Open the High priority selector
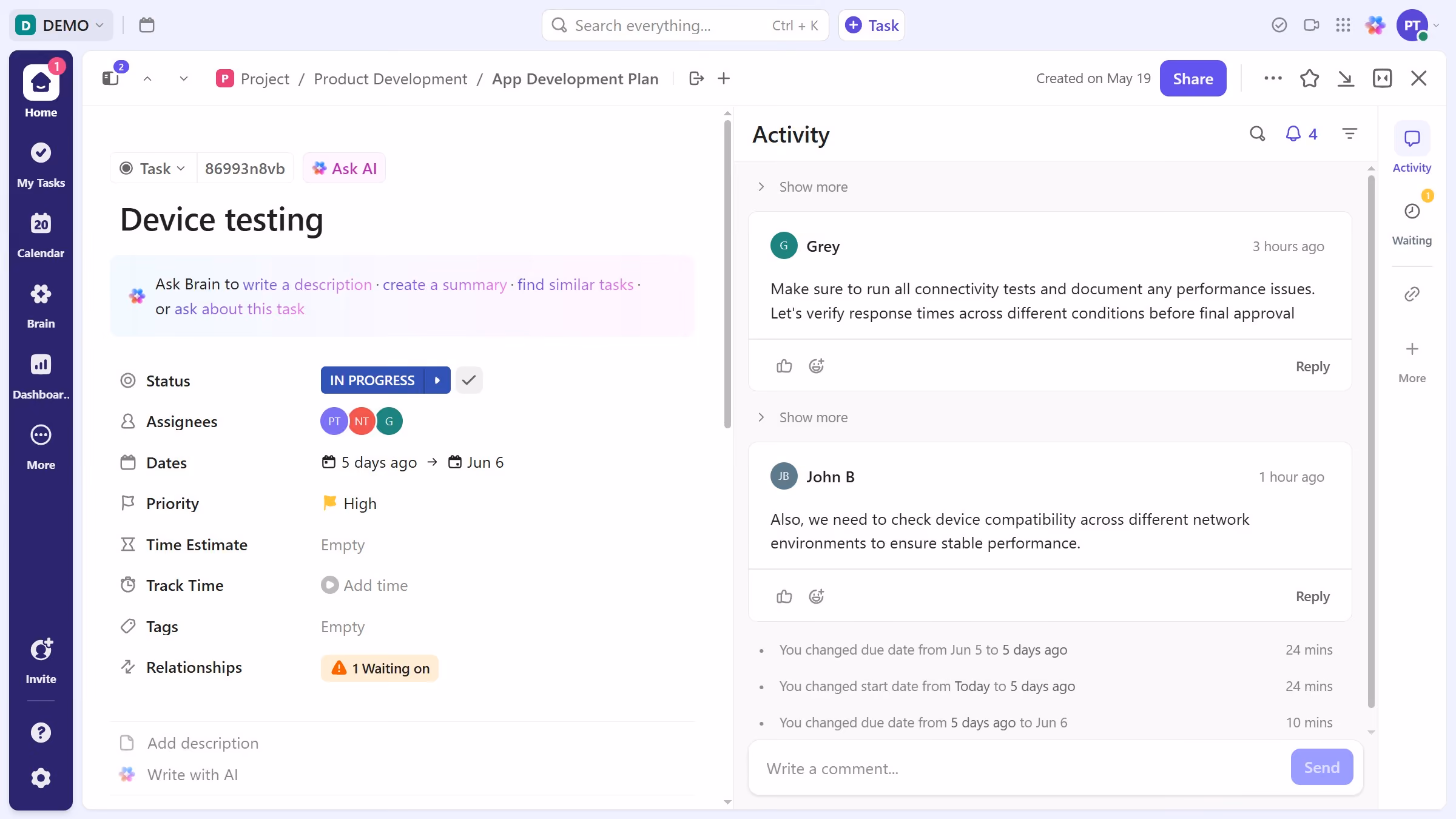 coord(349,504)
